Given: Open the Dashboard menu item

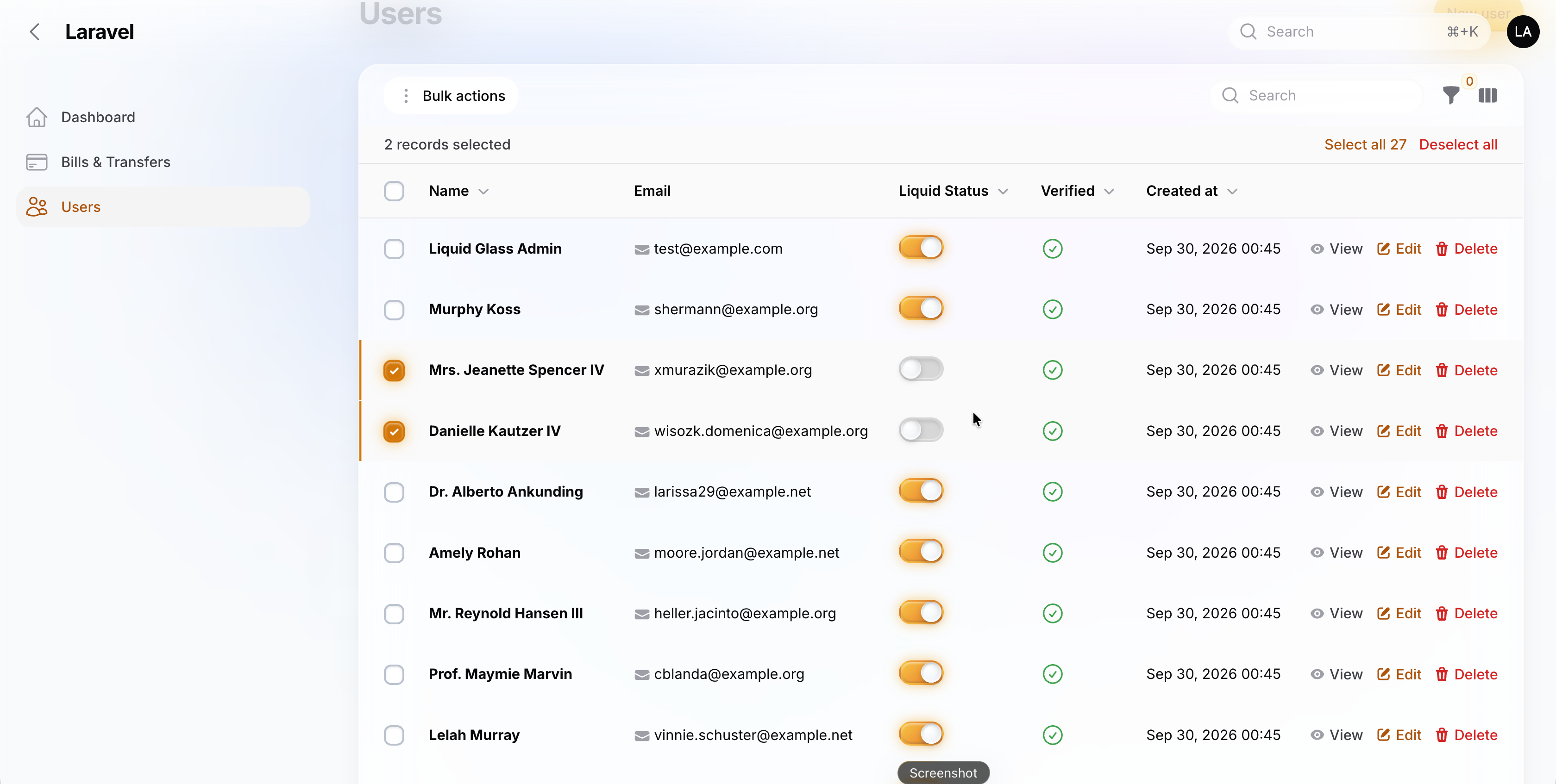Looking at the screenshot, I should (163, 117).
